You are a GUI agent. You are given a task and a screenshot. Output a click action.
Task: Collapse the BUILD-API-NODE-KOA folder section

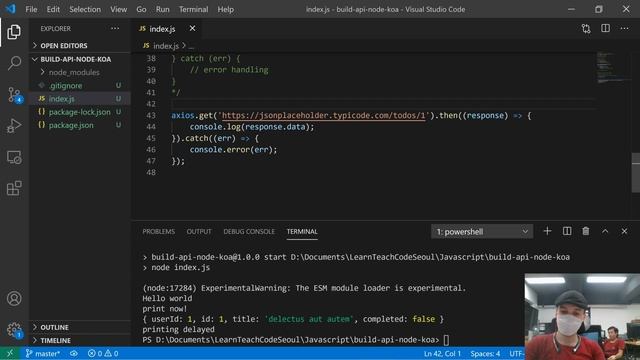click(x=80, y=59)
